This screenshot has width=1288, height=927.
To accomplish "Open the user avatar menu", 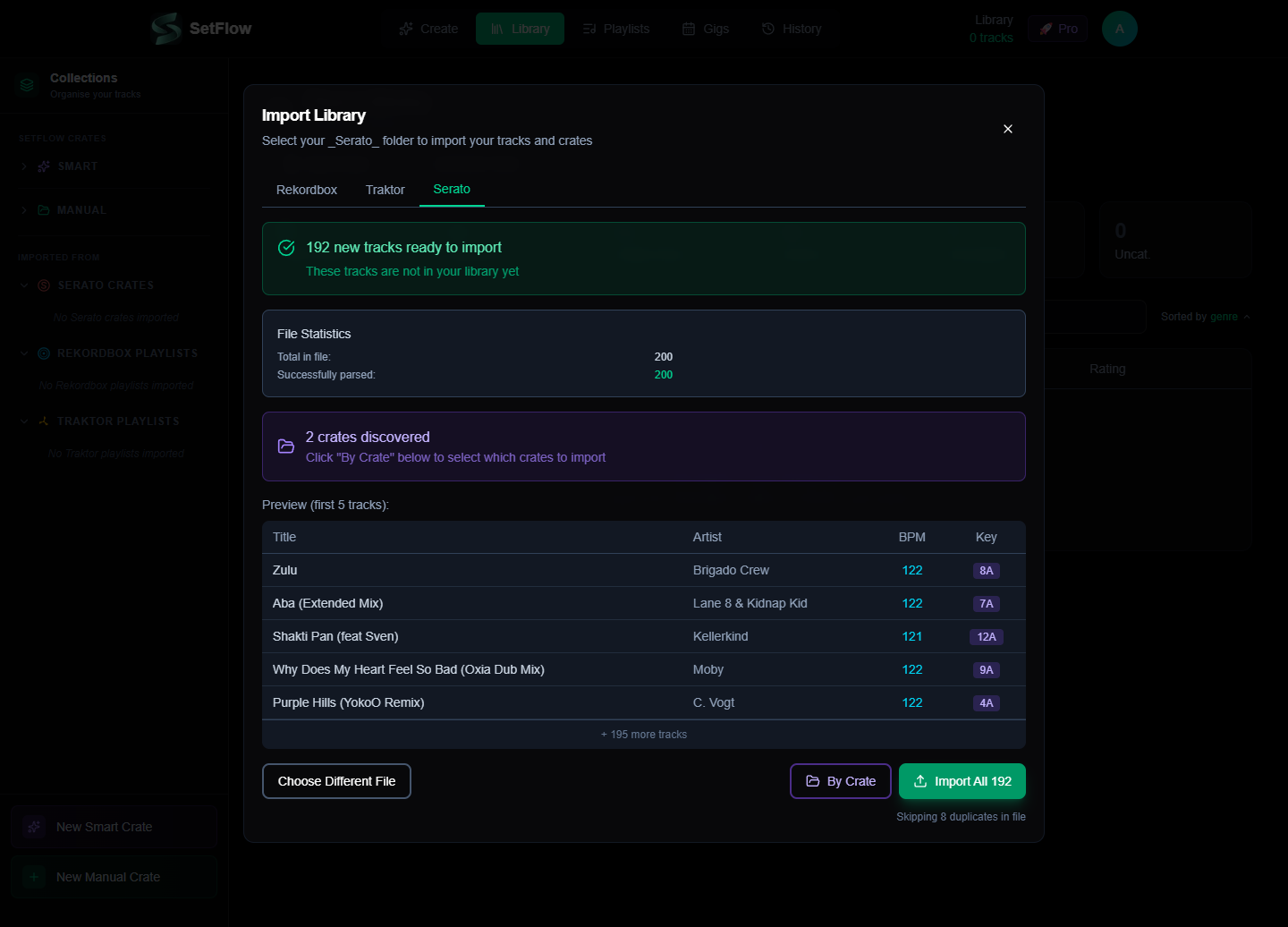I will click(x=1119, y=29).
